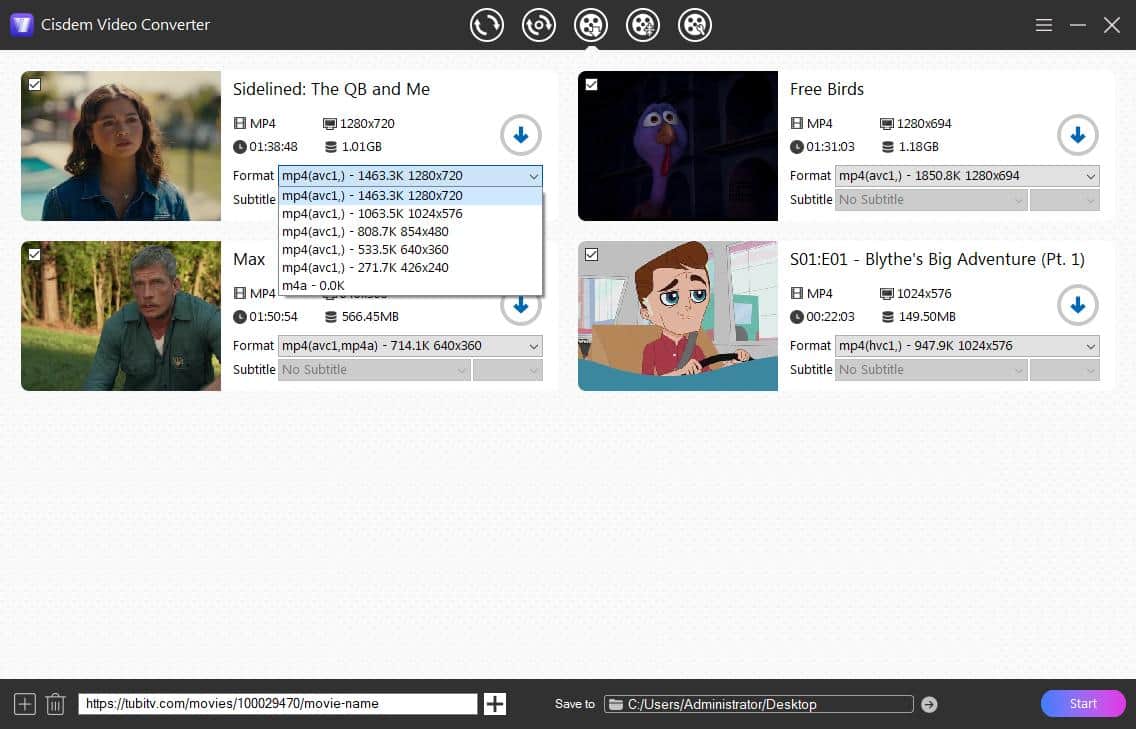
Task: Click the download arrow for Sidelined
Action: coord(520,135)
